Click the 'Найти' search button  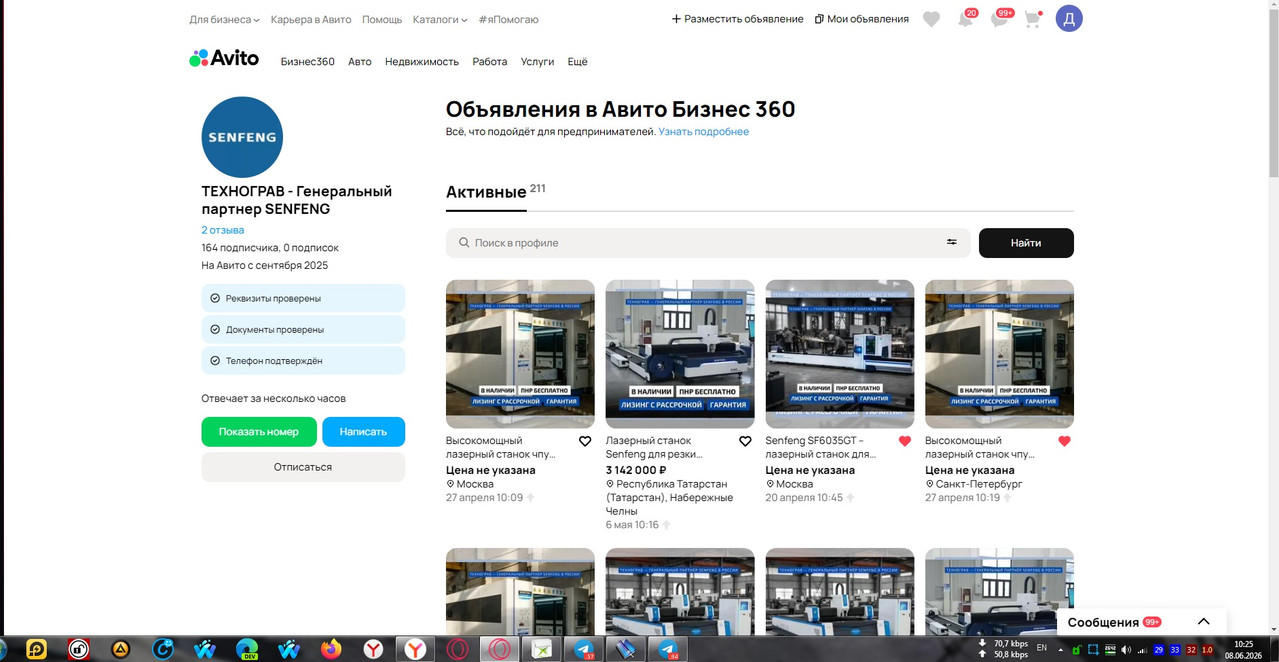(1026, 243)
